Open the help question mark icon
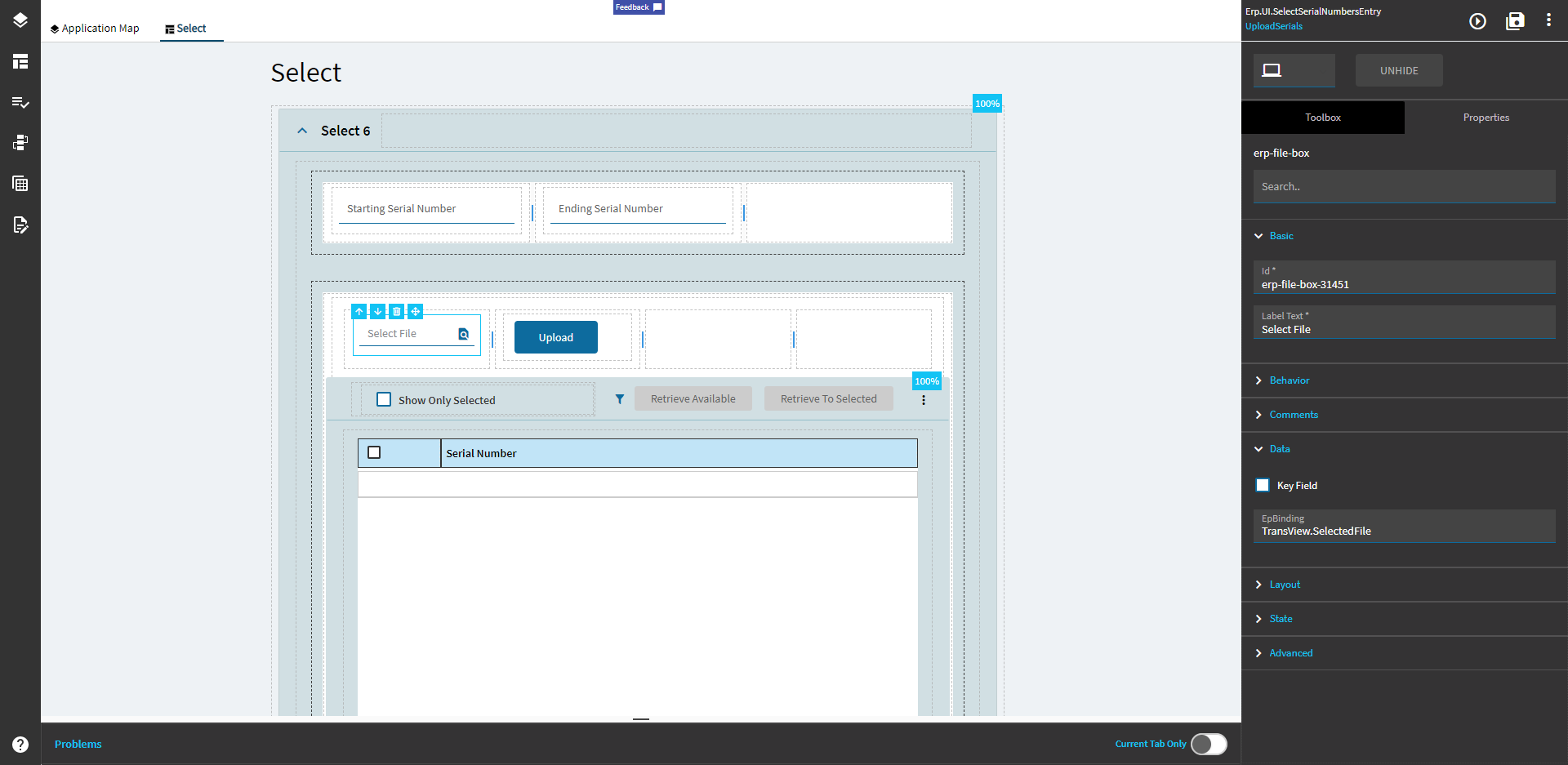 20,744
